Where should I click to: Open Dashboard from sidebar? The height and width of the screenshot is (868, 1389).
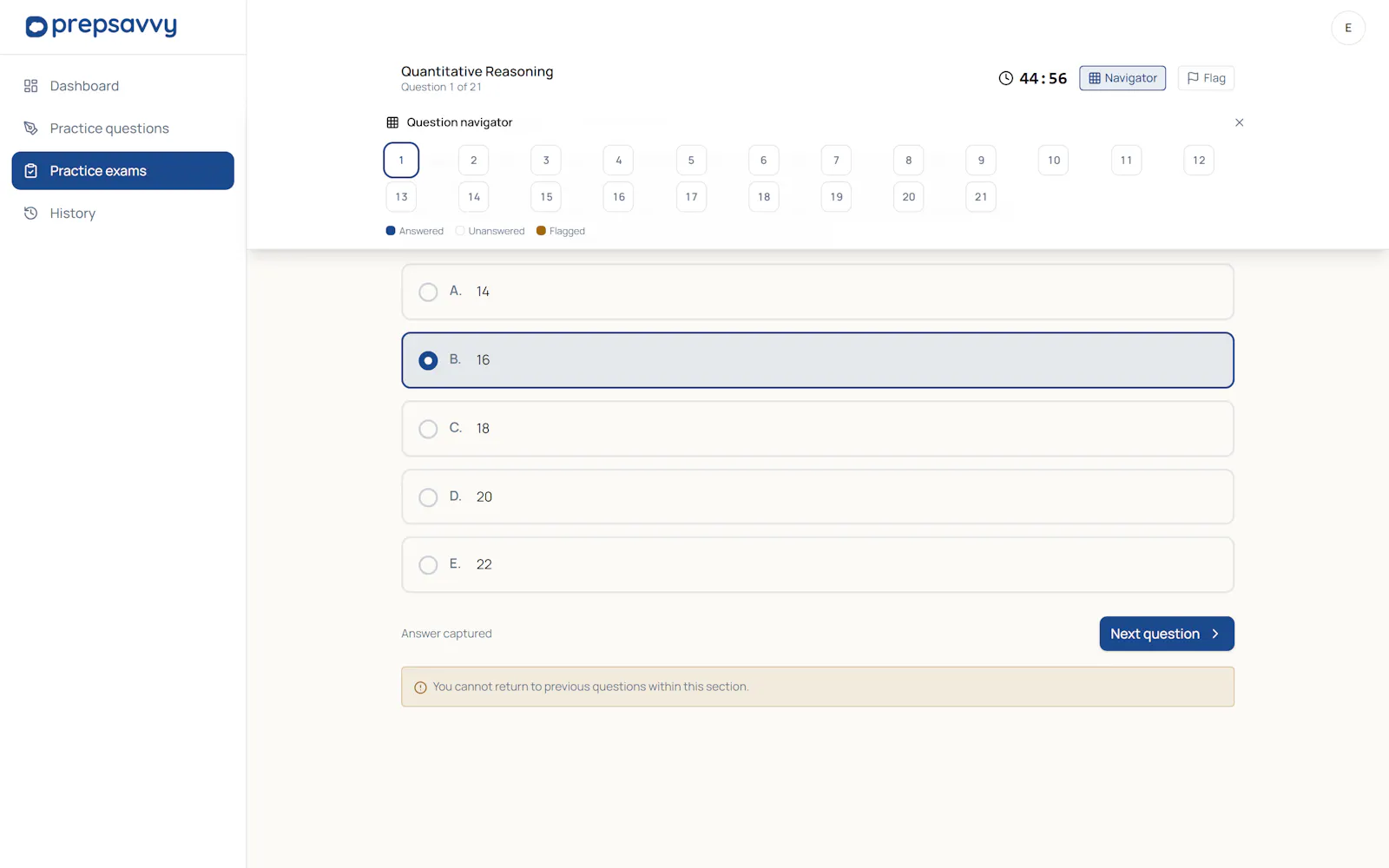point(123,86)
